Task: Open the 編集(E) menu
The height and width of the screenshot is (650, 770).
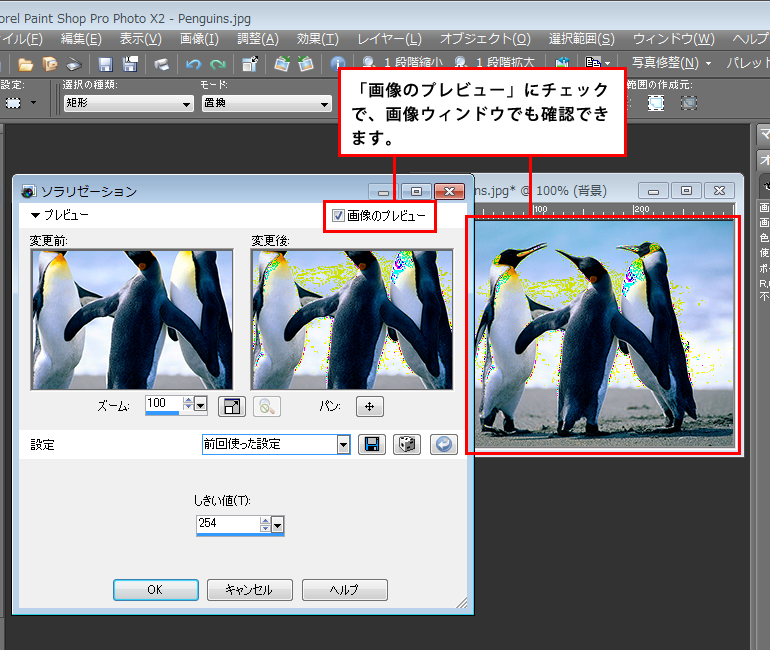Action: tap(81, 39)
